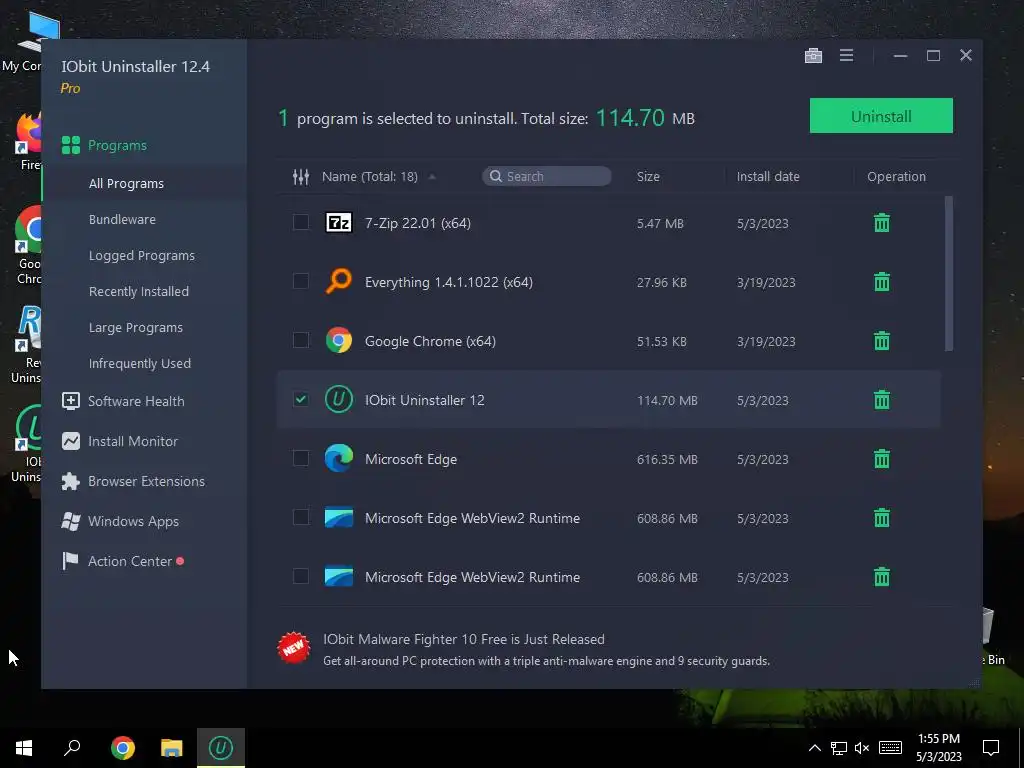Click the NEW badge on Malware Fighter banner

(x=293, y=647)
